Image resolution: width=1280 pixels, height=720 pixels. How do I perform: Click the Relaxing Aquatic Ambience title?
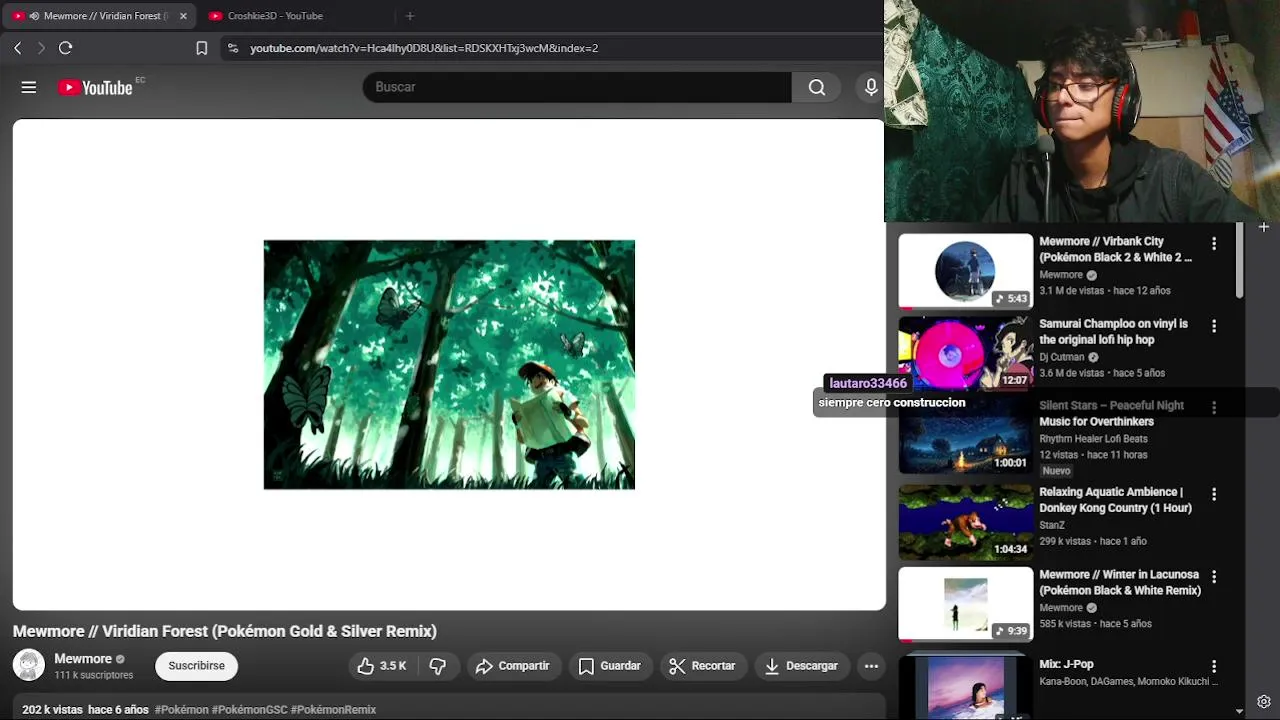click(x=1116, y=500)
